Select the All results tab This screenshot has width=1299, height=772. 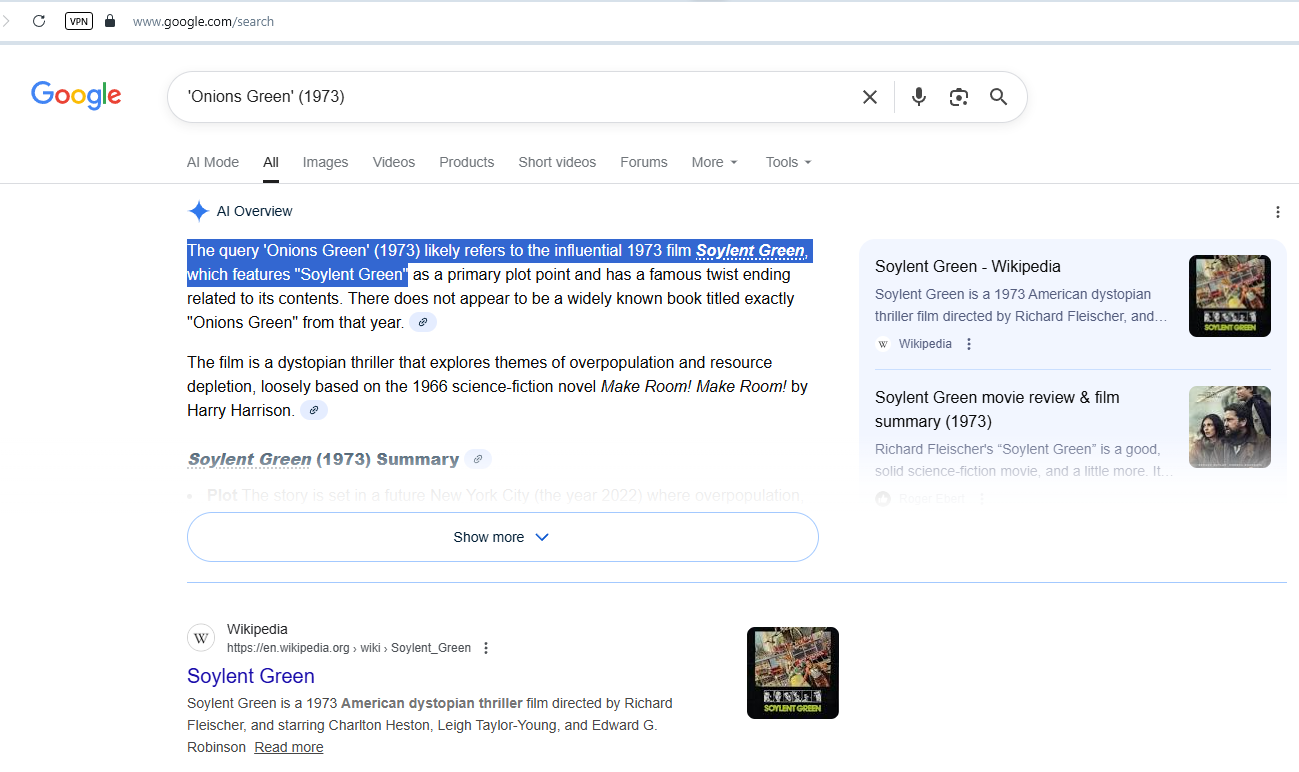tap(271, 162)
